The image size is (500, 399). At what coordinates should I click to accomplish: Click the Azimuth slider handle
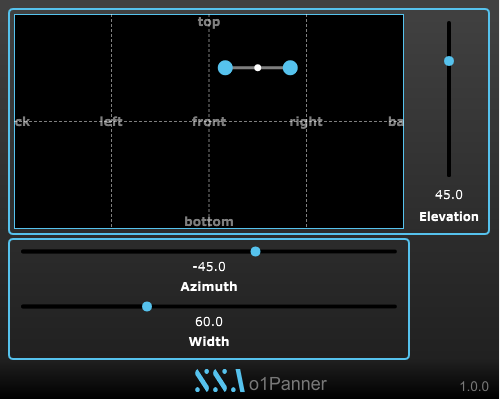[x=255, y=251]
